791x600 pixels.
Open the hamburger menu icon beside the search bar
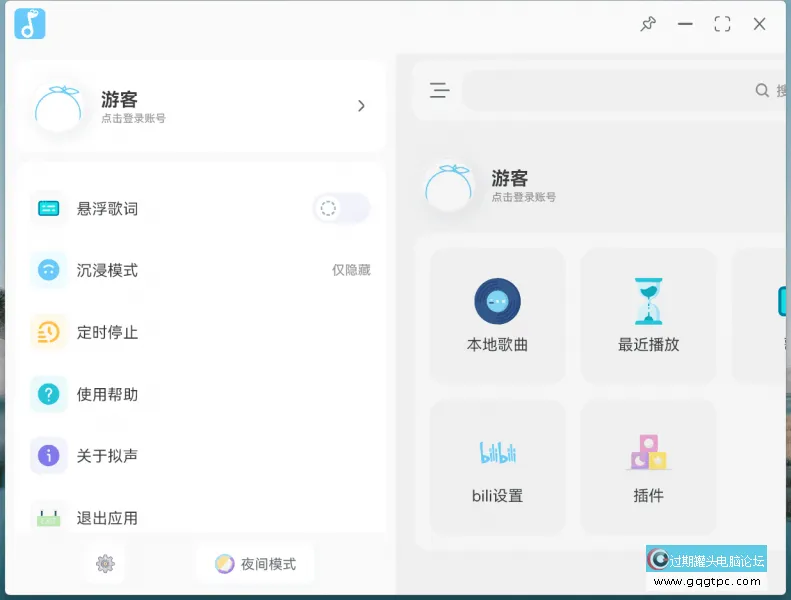439,90
